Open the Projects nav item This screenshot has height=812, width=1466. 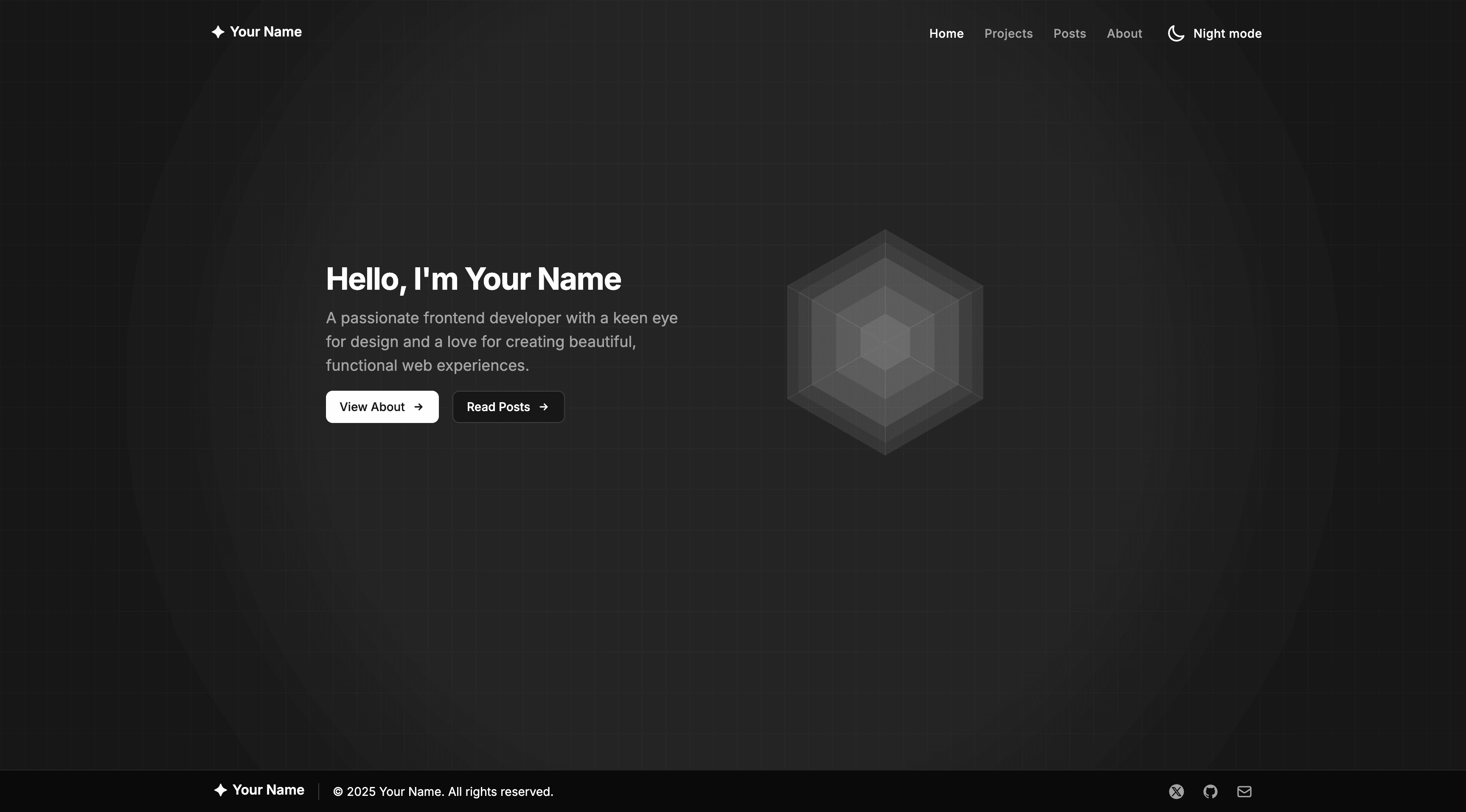[x=1008, y=34]
